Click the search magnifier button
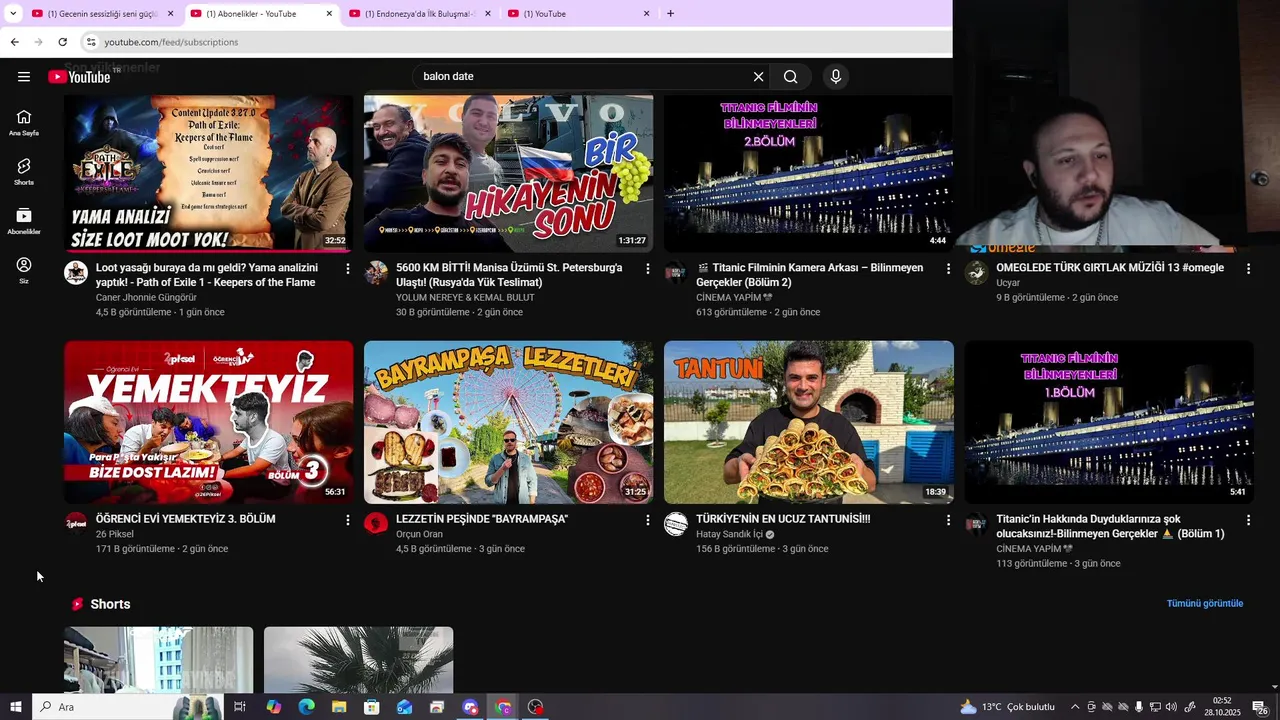Viewport: 1280px width, 720px height. 791,77
